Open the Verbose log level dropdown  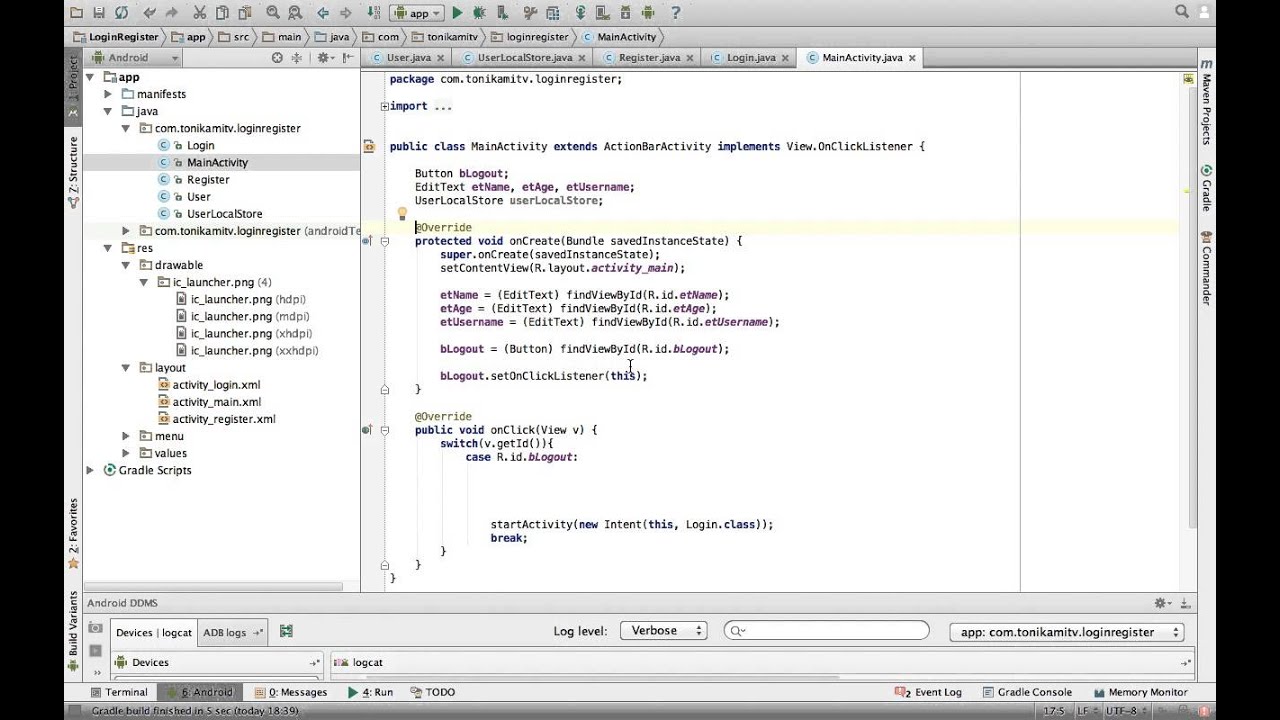(x=663, y=631)
